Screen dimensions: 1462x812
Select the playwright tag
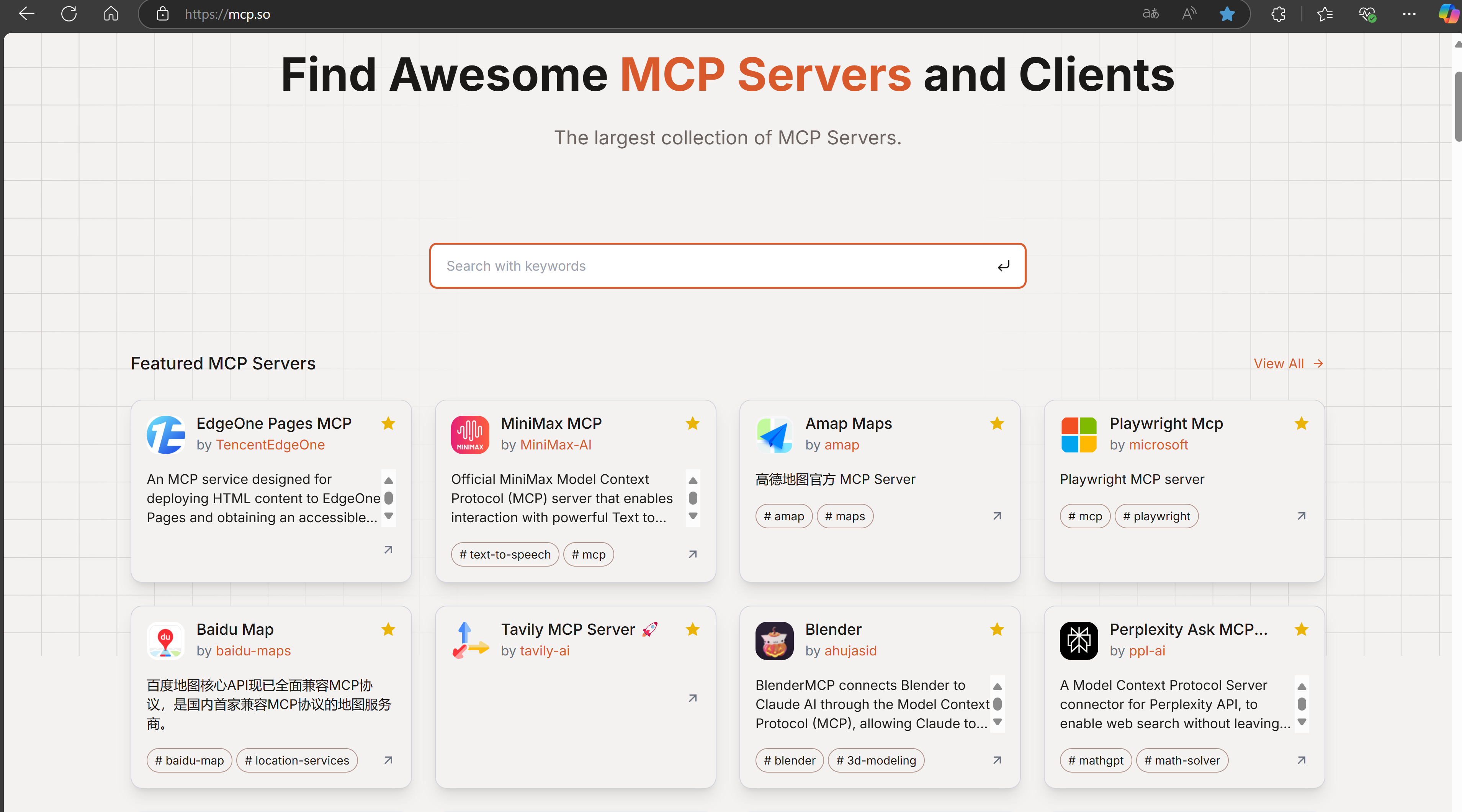[x=1157, y=516]
